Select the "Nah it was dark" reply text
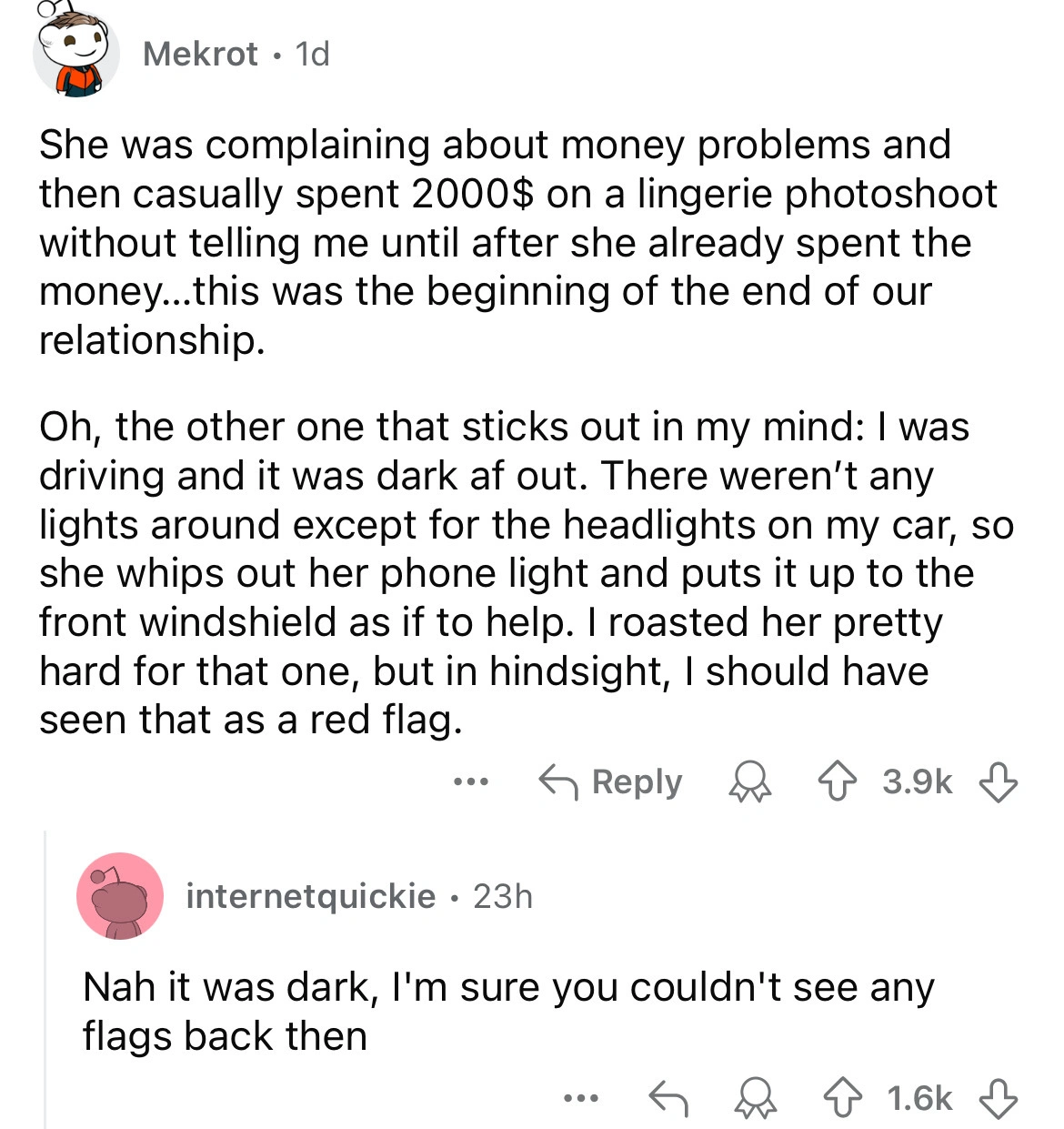 click(x=507, y=1012)
